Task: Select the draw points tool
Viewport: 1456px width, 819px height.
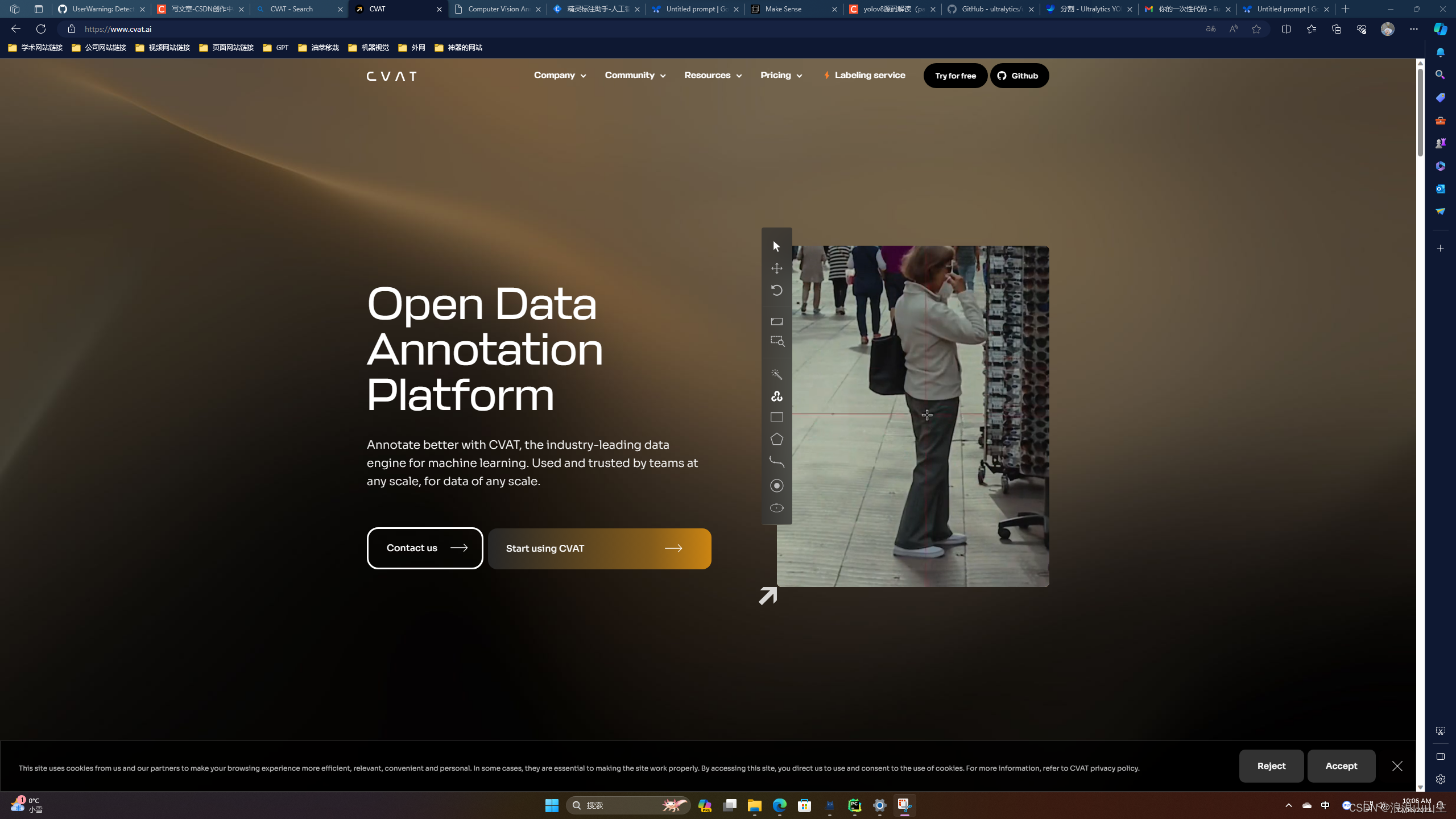Action: point(776,486)
